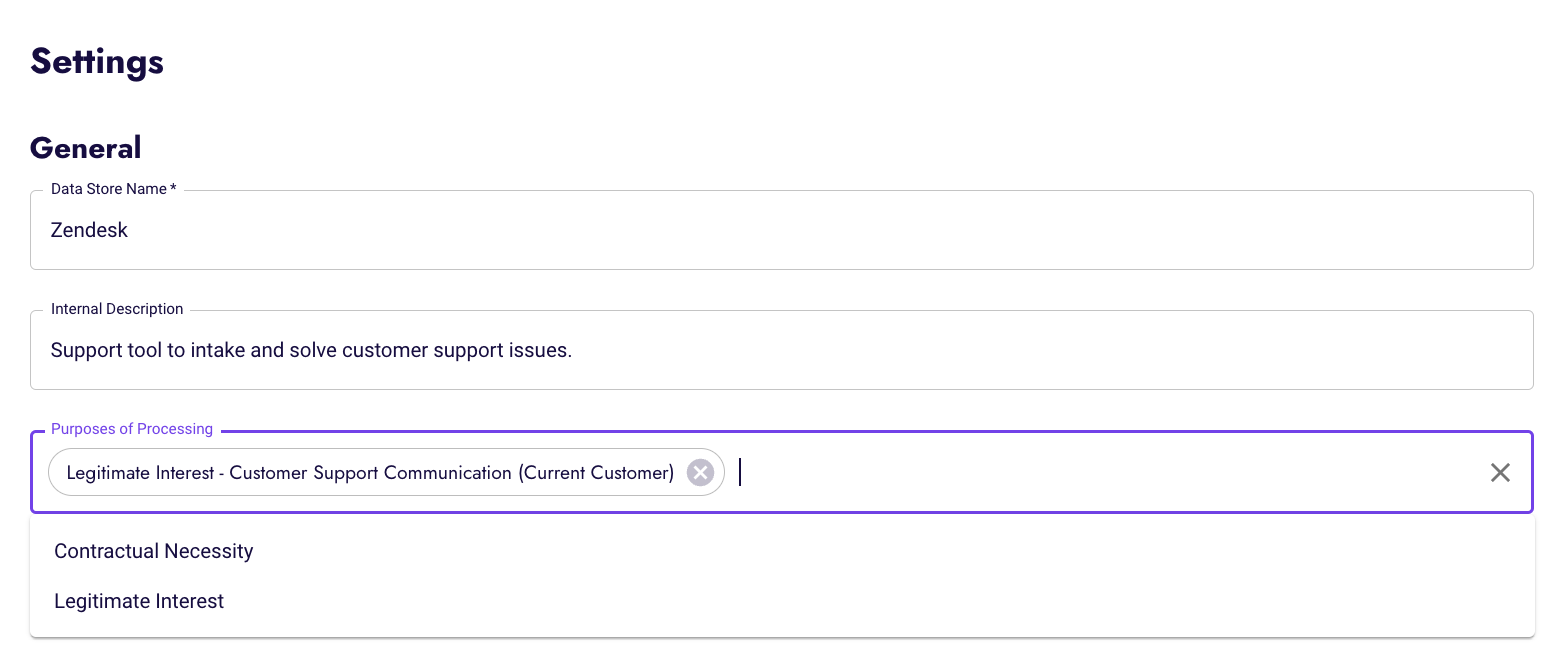Click inside the Purposes of Processing combo box
Screen dimensions: 1566x662
coord(1100,473)
